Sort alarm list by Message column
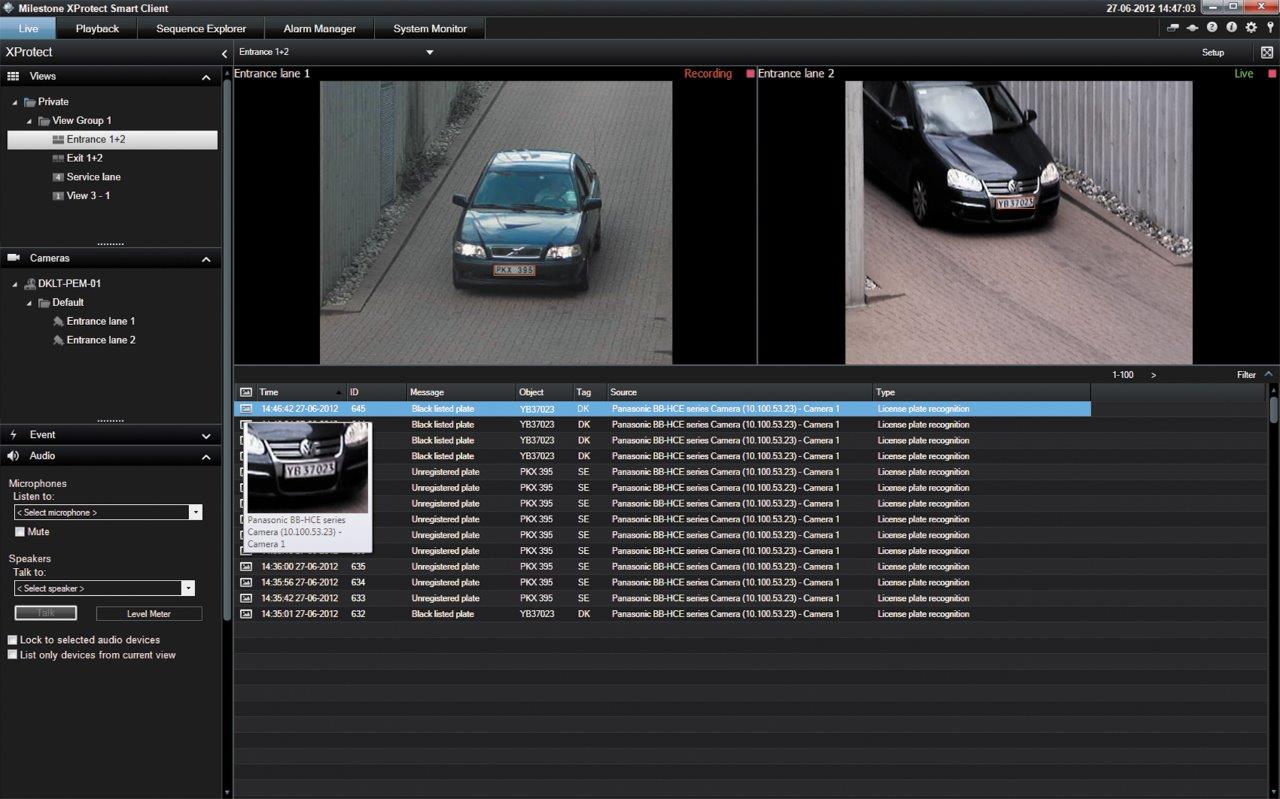The image size is (1280, 799). point(460,392)
